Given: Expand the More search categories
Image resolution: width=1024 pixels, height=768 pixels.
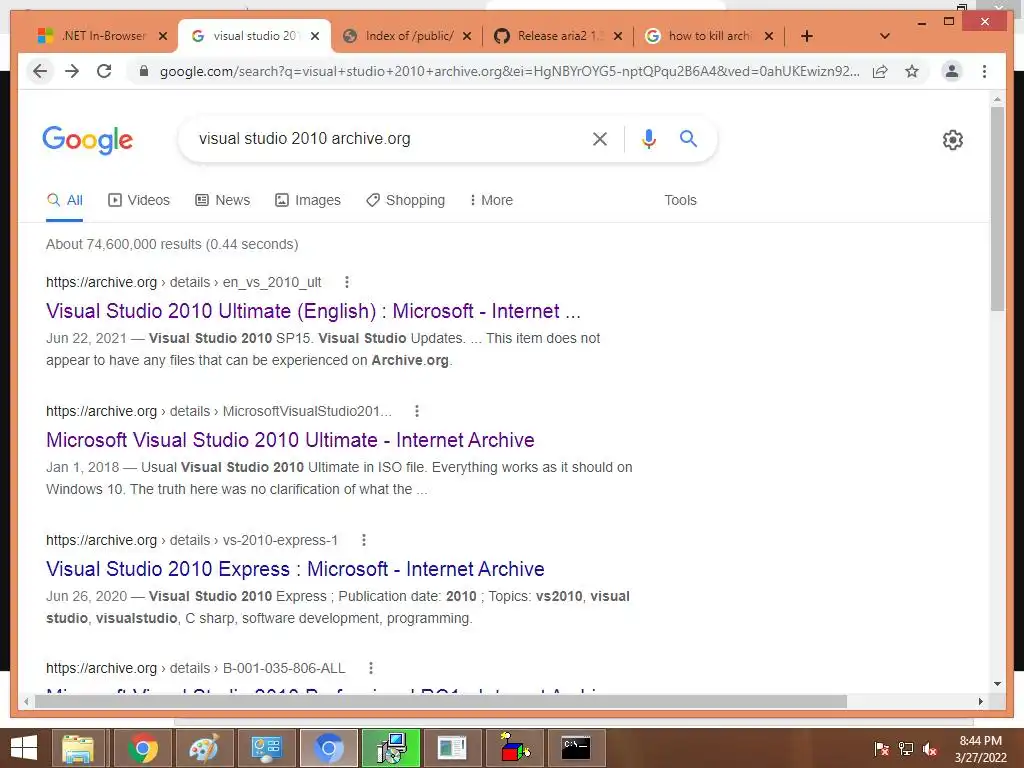Looking at the screenshot, I should [491, 200].
